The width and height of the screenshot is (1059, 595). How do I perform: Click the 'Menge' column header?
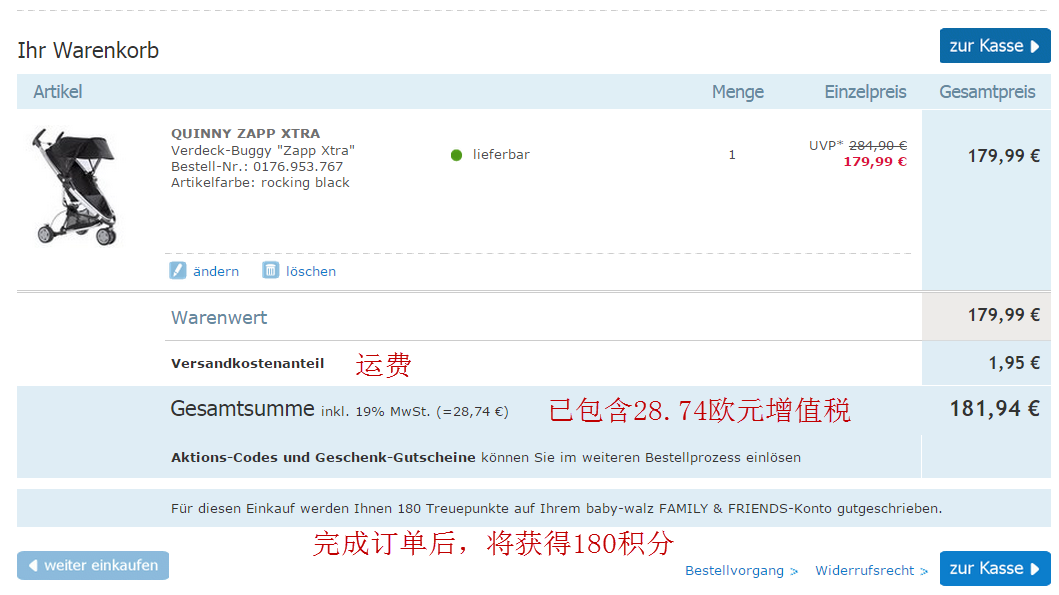pyautogui.click(x=738, y=92)
